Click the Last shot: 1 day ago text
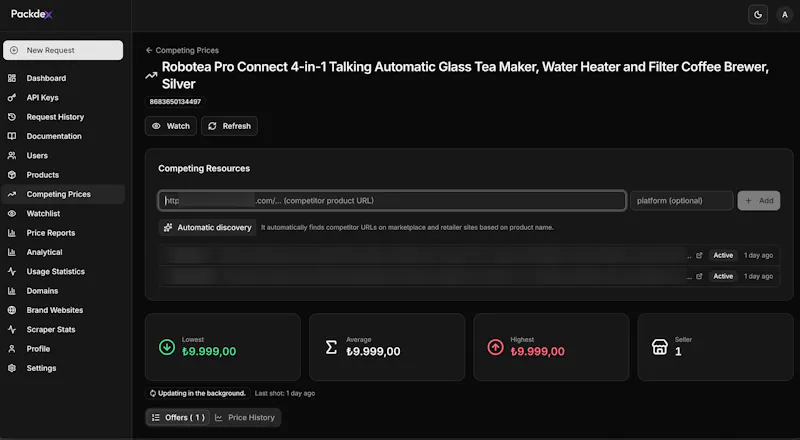 pos(285,394)
